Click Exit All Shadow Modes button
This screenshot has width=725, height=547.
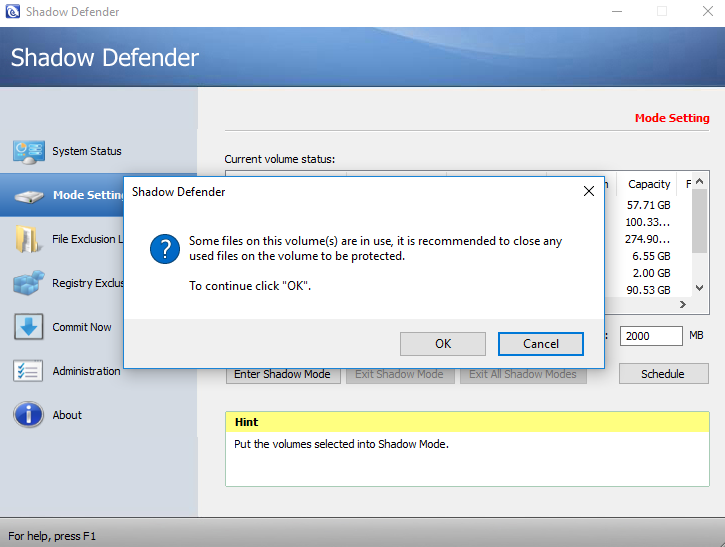[x=523, y=376]
